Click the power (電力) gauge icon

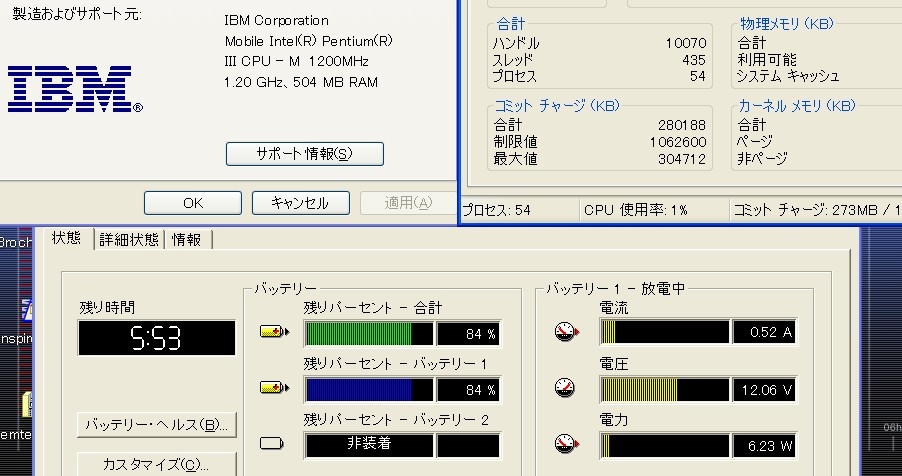tap(567, 444)
